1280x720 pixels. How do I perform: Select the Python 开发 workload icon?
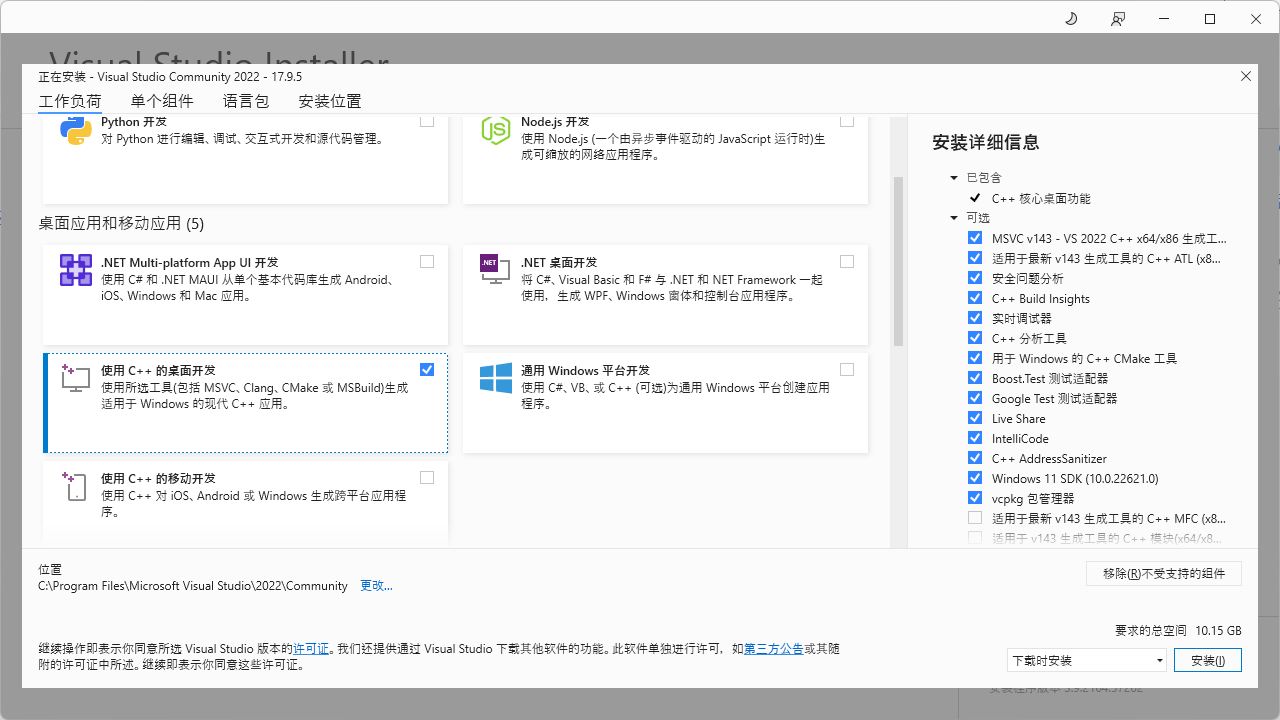pos(75,131)
